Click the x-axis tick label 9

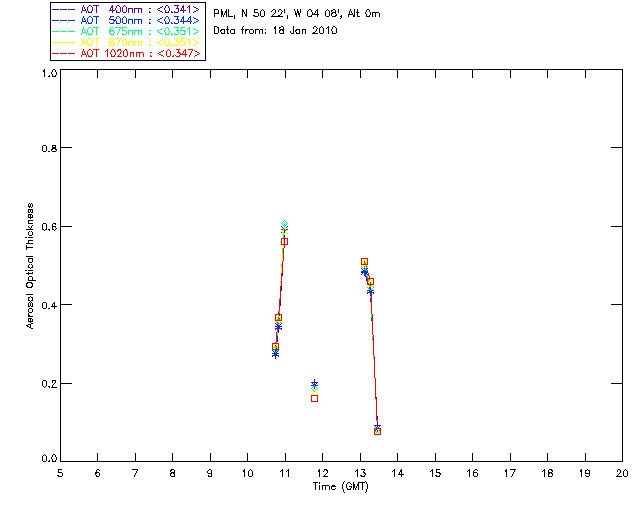[210, 473]
